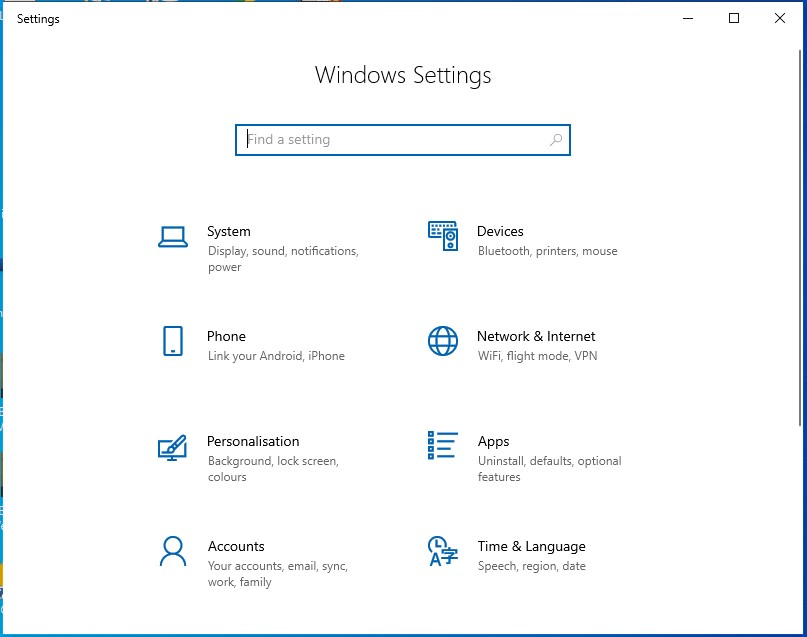
Task: Click 'Link your Android, iPhone' description
Action: (276, 356)
